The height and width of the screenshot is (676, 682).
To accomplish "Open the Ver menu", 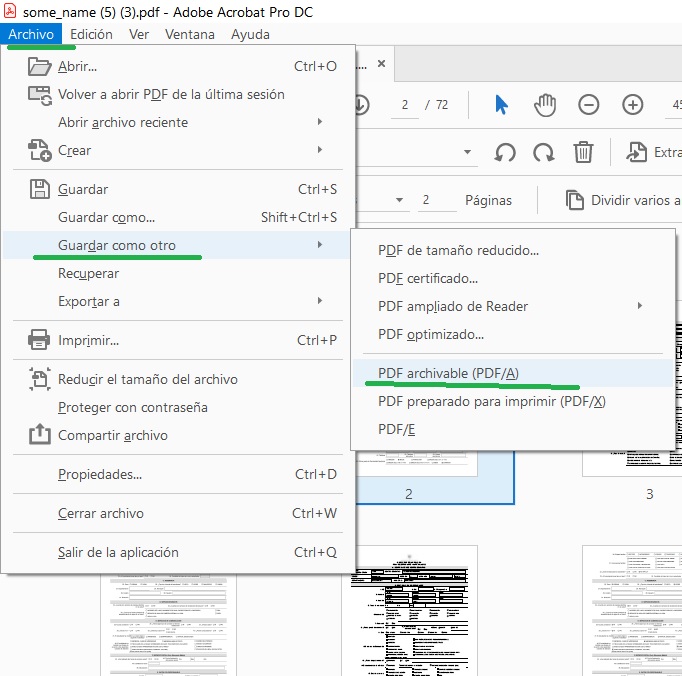I will pyautogui.click(x=139, y=34).
